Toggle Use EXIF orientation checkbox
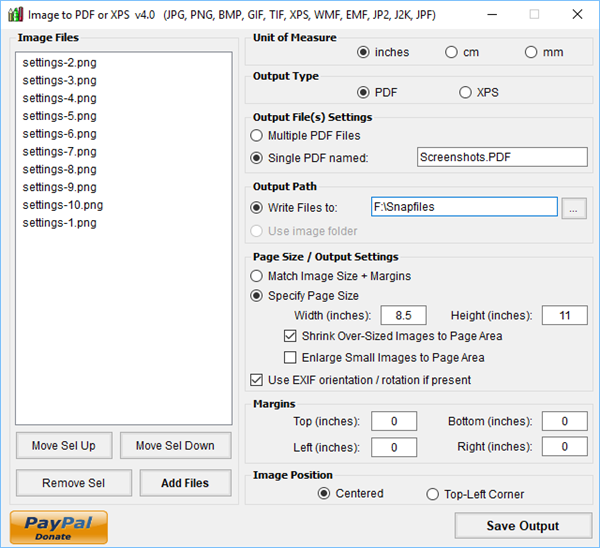The image size is (600, 548). click(x=256, y=380)
